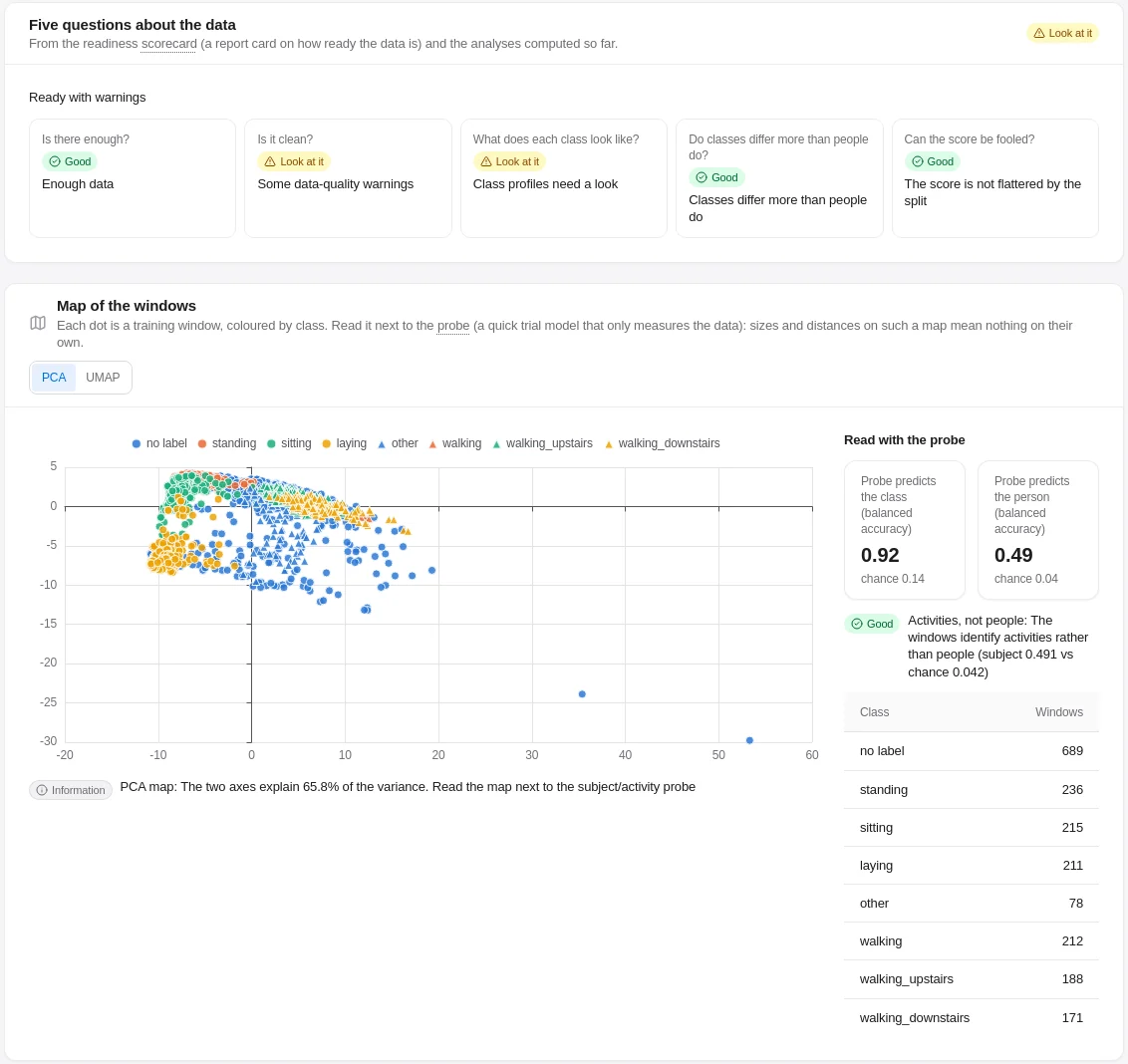
Task: Click the Class column header
Action: 874,712
